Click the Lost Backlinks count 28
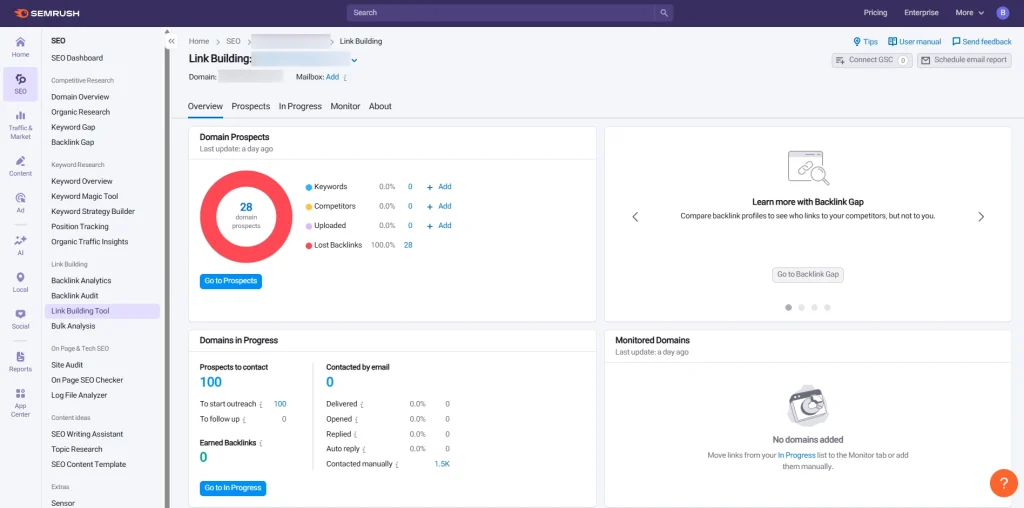1024x508 pixels. click(x=408, y=245)
